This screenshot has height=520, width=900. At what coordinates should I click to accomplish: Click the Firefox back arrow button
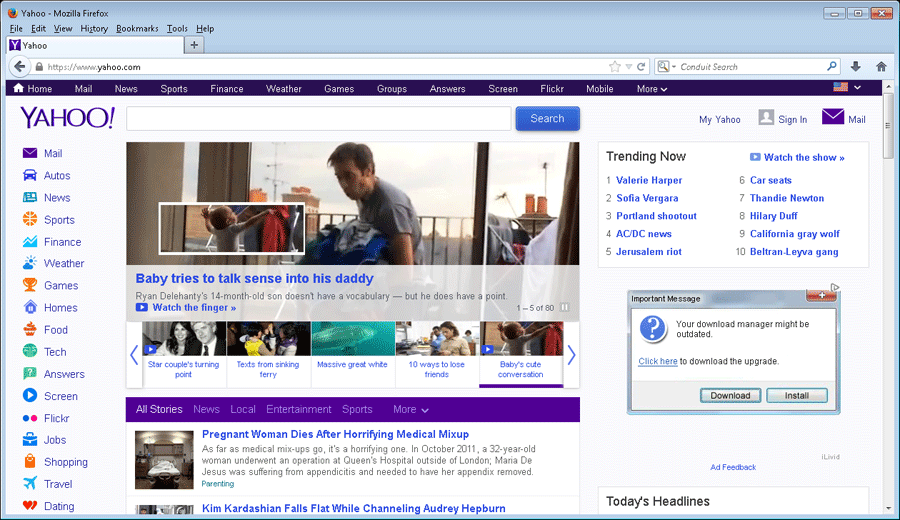coord(19,67)
